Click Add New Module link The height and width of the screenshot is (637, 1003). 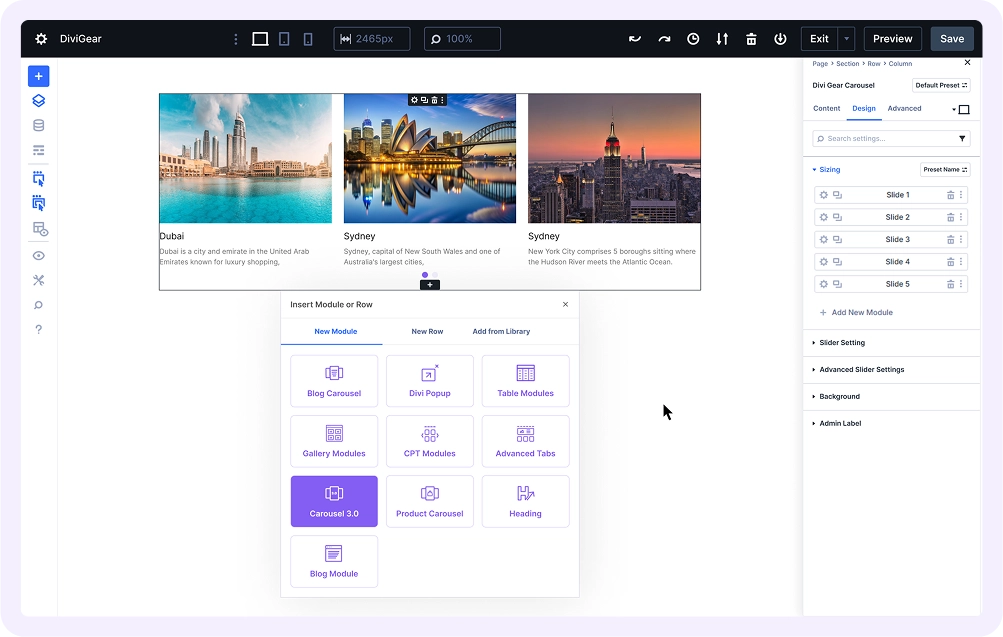click(x=861, y=313)
